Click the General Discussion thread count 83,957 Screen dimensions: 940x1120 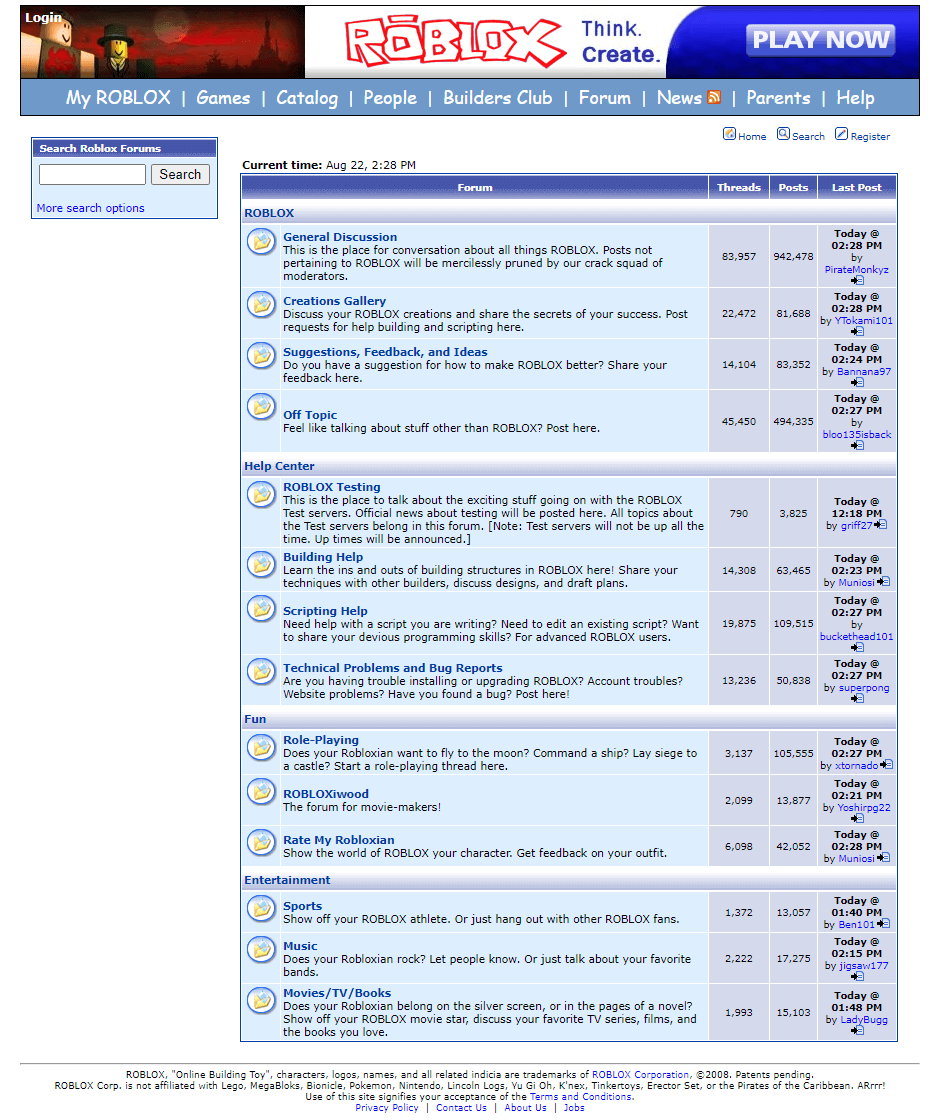coord(739,256)
